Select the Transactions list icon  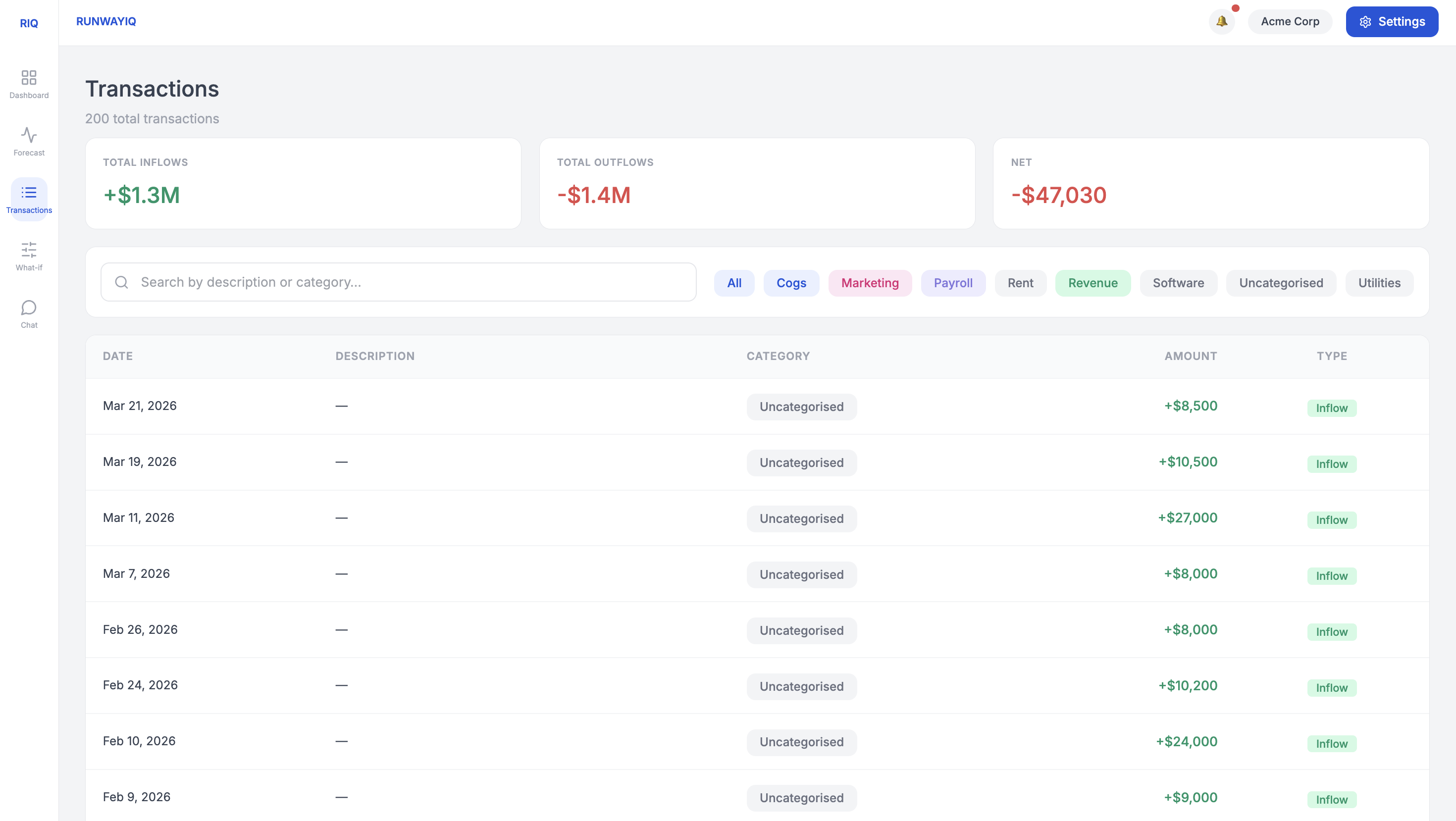tap(29, 193)
